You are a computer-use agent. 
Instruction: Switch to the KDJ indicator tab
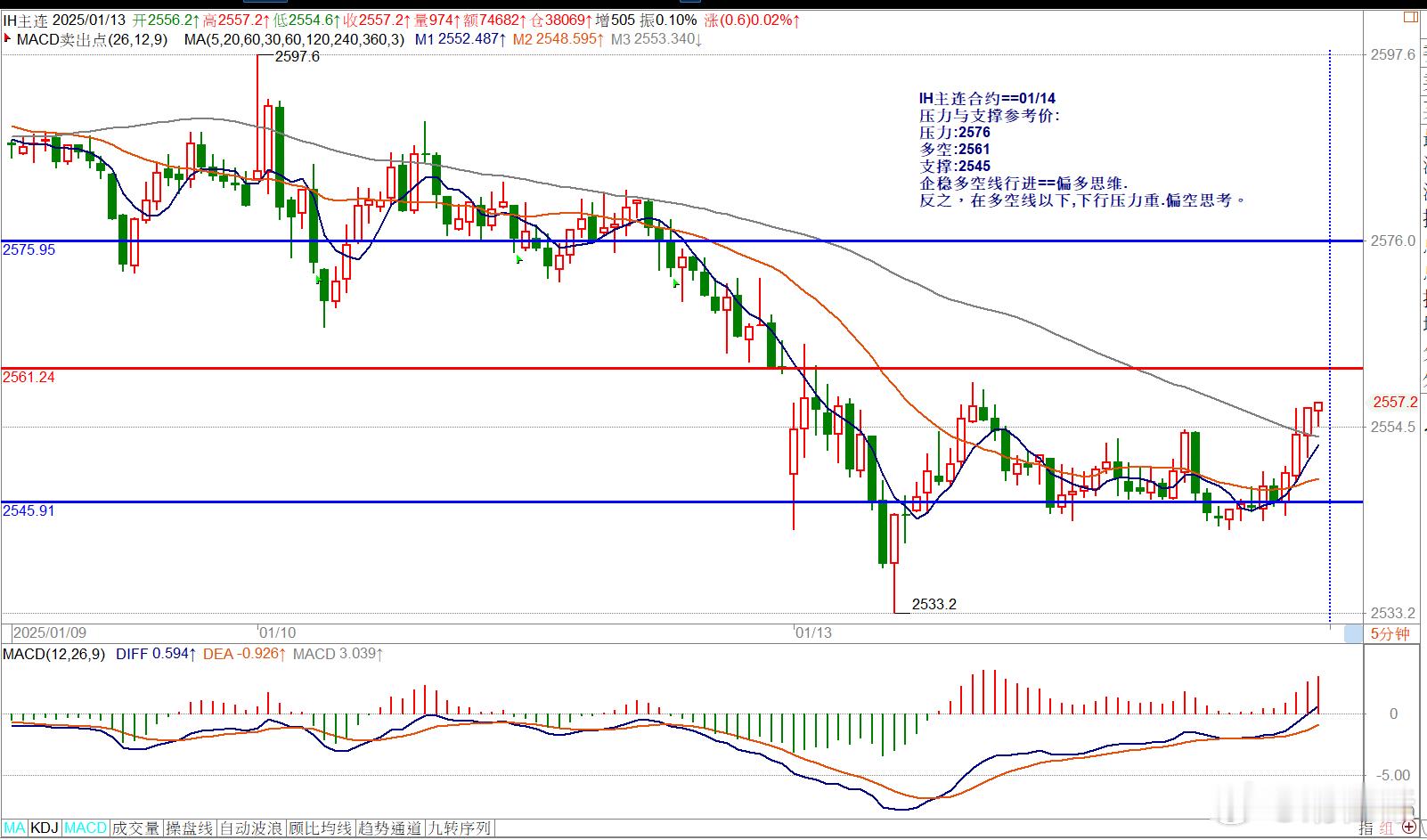click(x=45, y=828)
